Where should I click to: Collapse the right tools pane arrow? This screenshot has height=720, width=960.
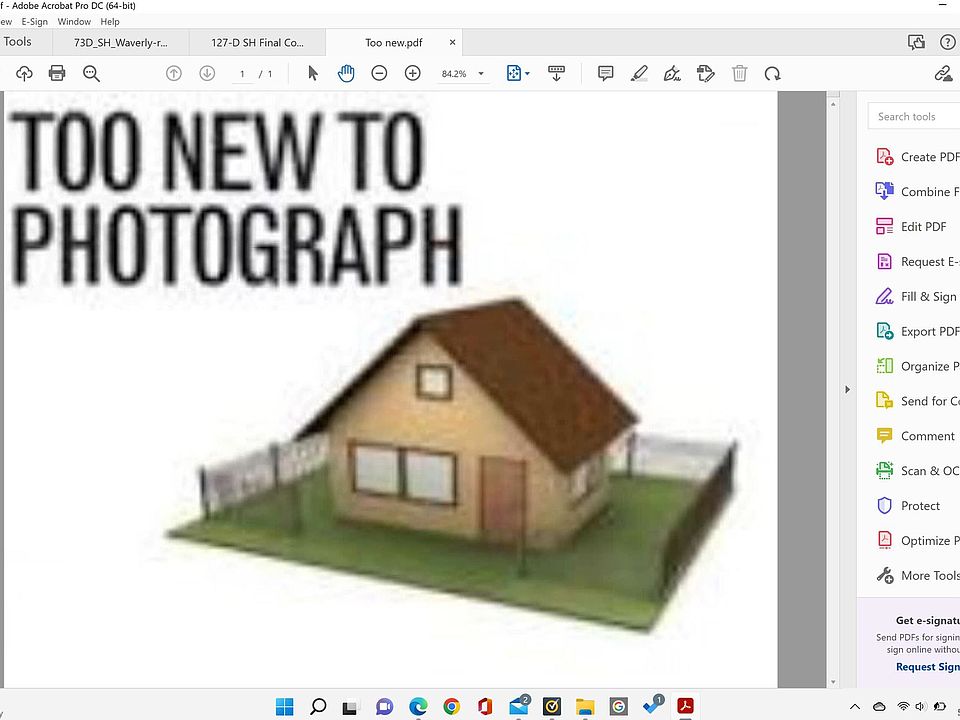click(847, 389)
